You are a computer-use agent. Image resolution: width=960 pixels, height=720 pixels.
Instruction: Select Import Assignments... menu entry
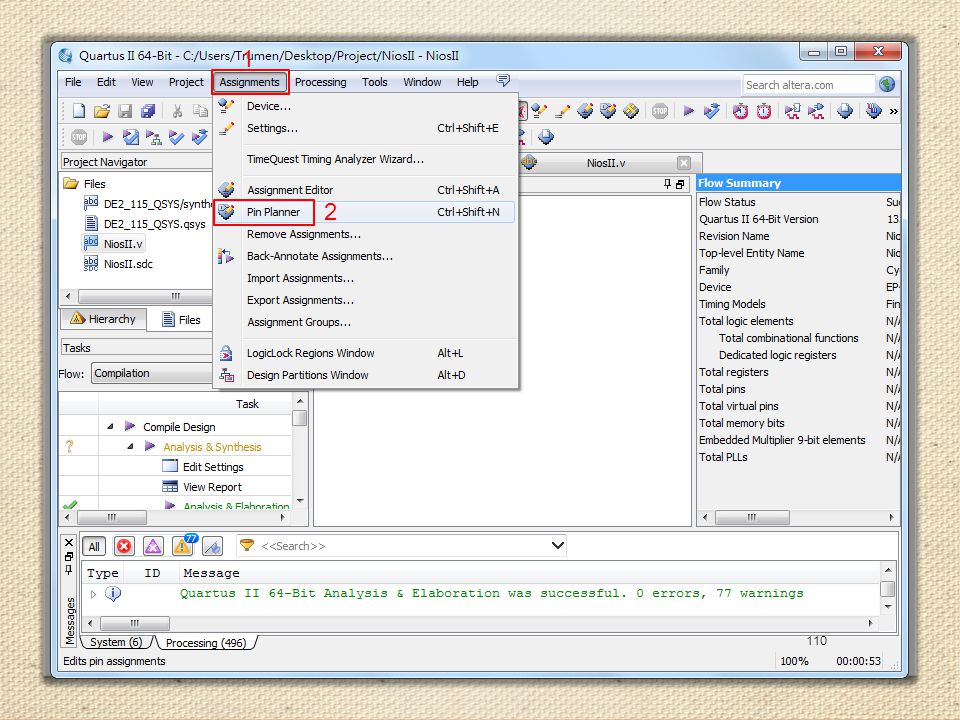click(x=364, y=278)
